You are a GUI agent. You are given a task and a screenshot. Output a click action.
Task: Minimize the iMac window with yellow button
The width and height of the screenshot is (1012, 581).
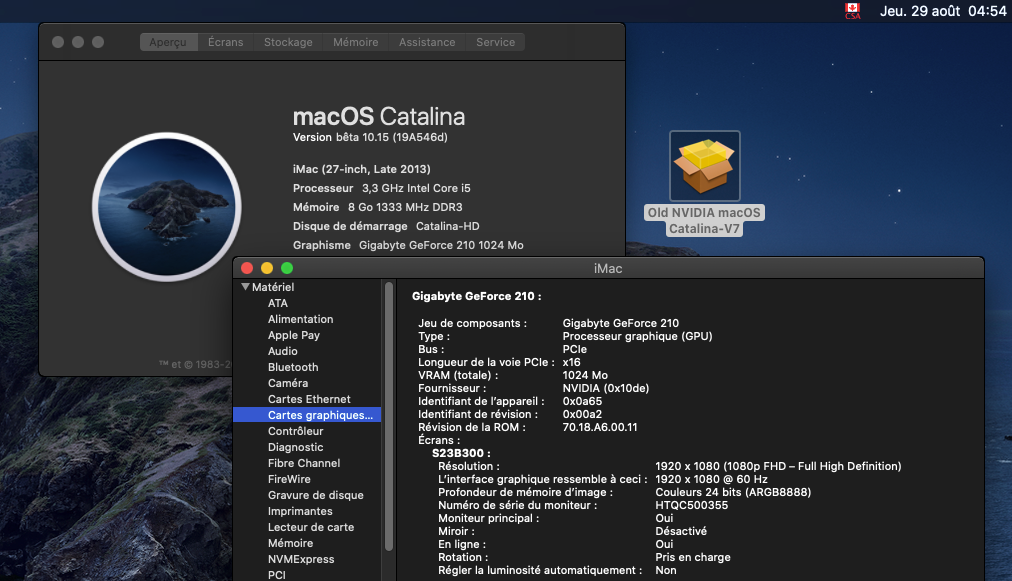pos(267,268)
